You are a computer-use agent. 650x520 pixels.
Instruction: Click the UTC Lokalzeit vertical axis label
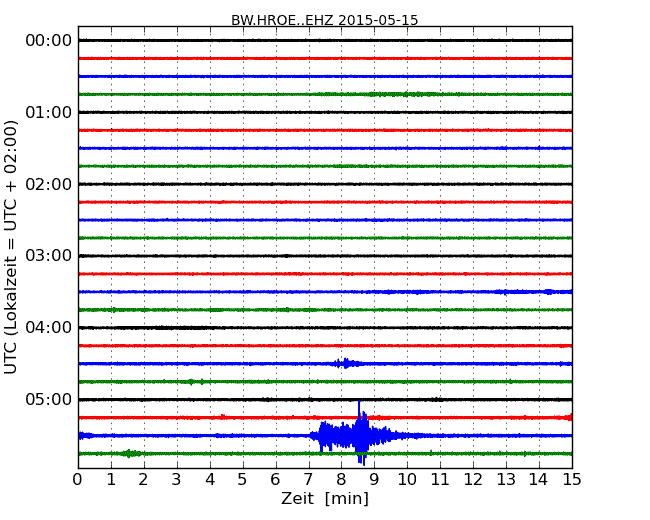[10, 247]
